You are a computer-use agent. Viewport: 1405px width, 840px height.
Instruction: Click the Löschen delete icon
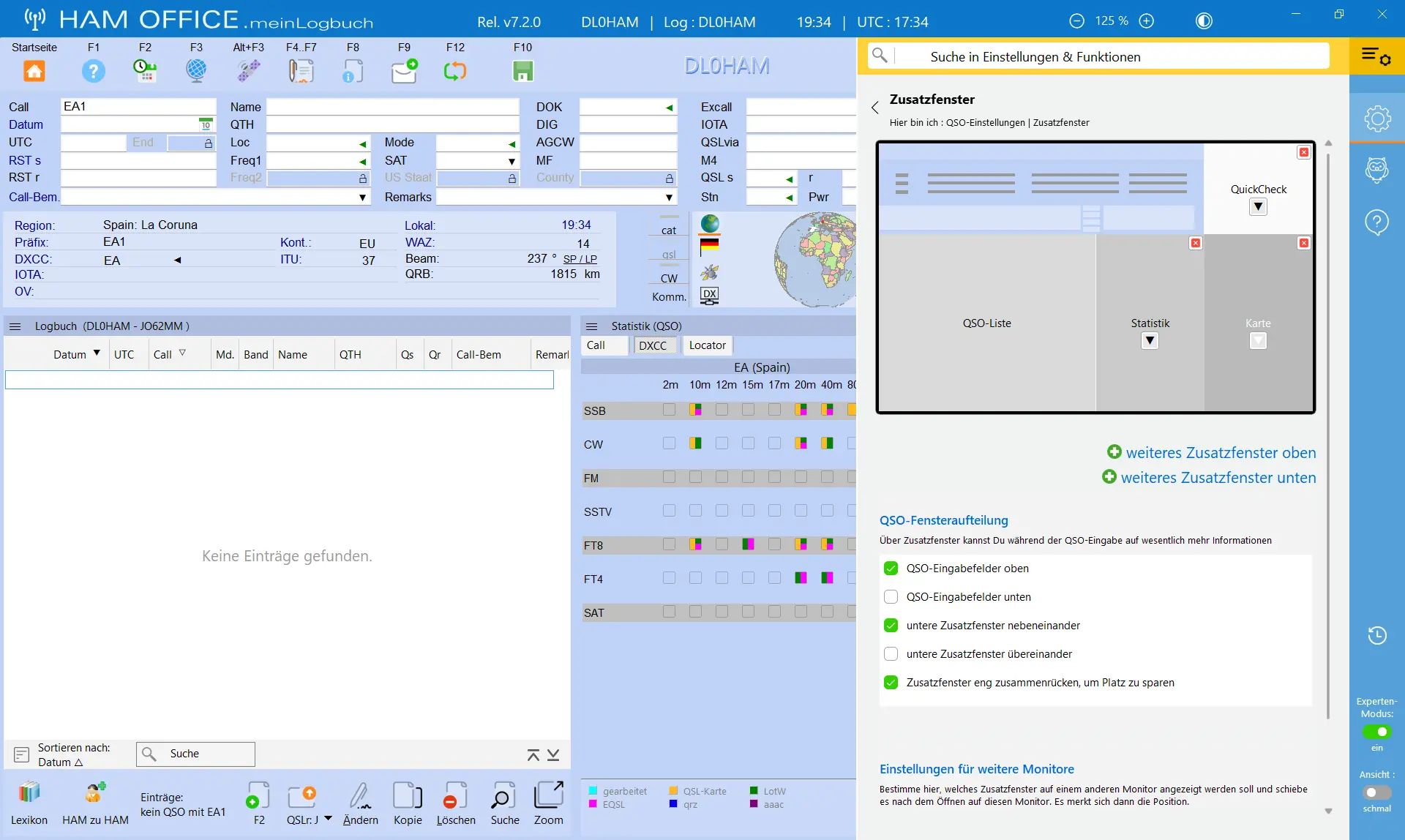click(456, 795)
